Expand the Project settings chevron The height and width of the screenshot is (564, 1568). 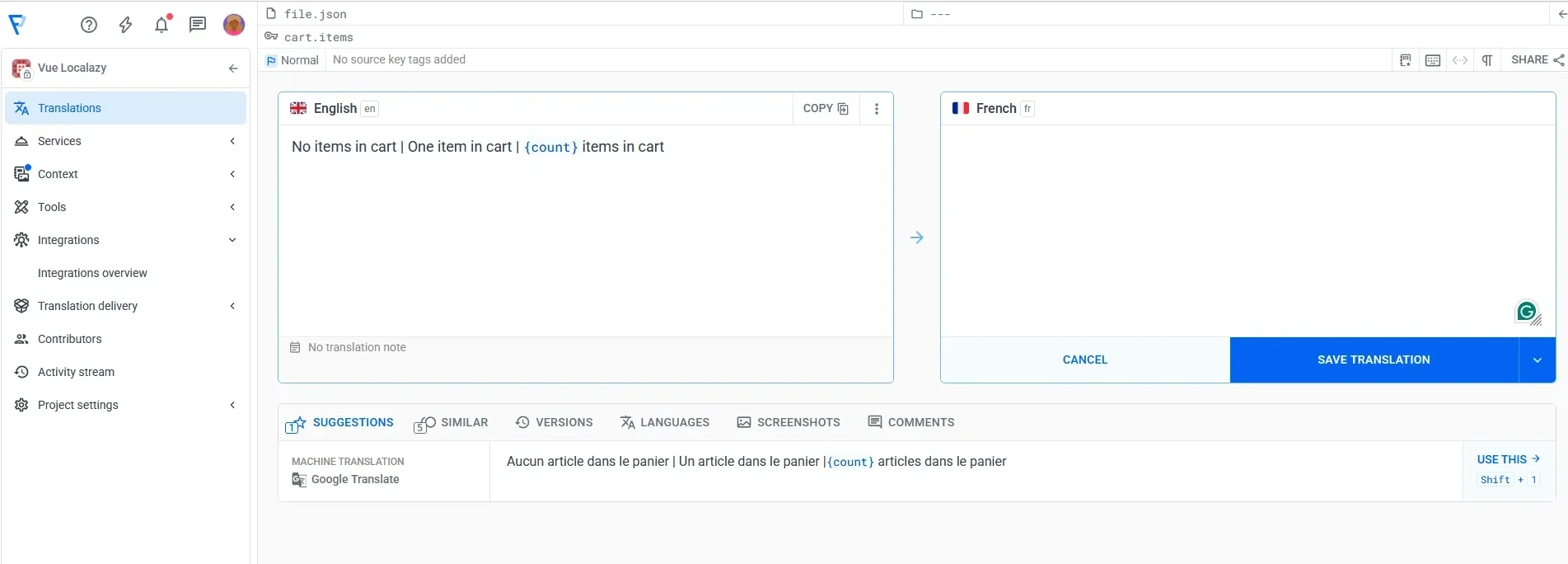click(x=233, y=405)
